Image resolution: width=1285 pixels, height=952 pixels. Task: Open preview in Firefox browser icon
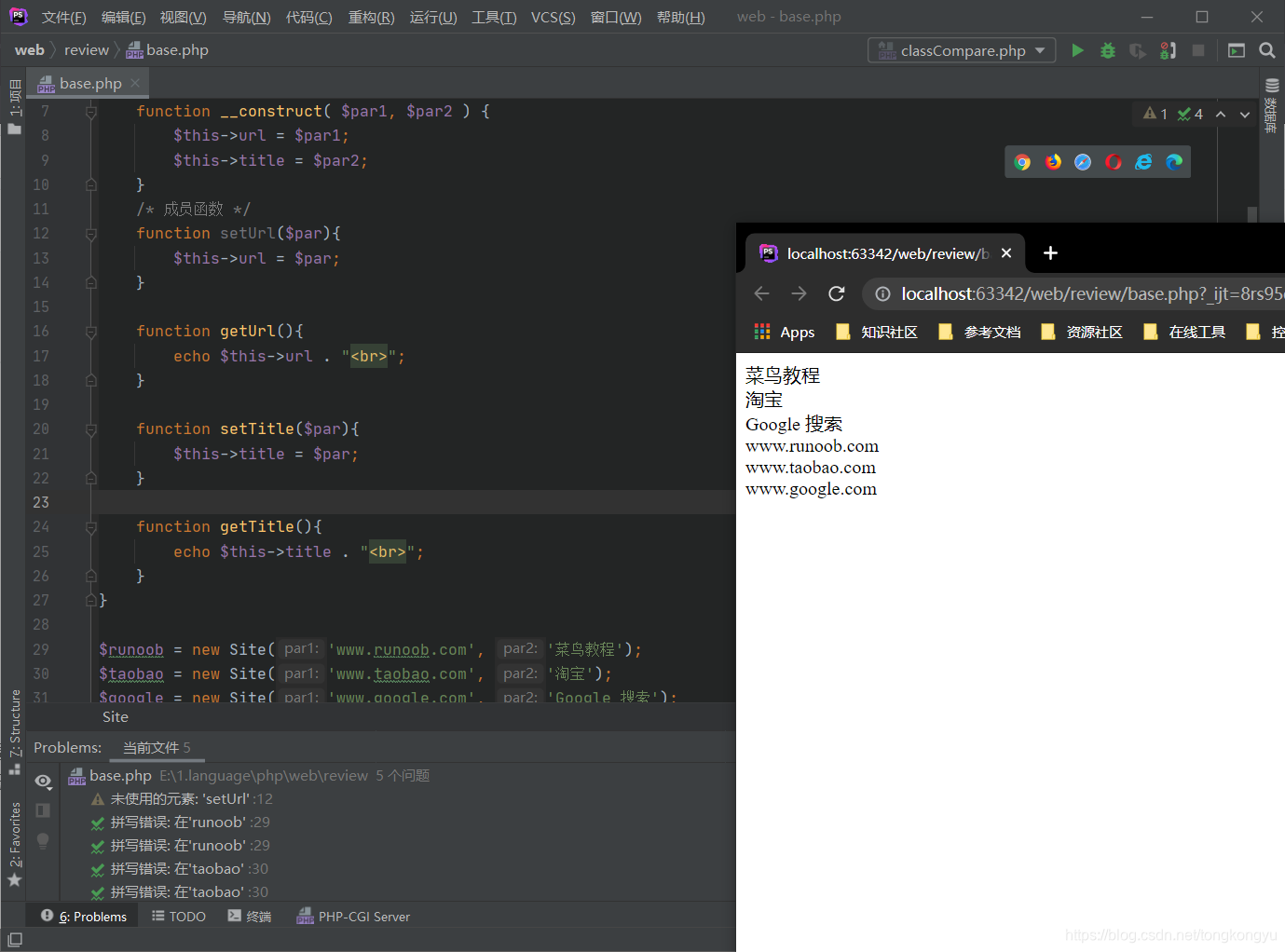coord(1053,162)
